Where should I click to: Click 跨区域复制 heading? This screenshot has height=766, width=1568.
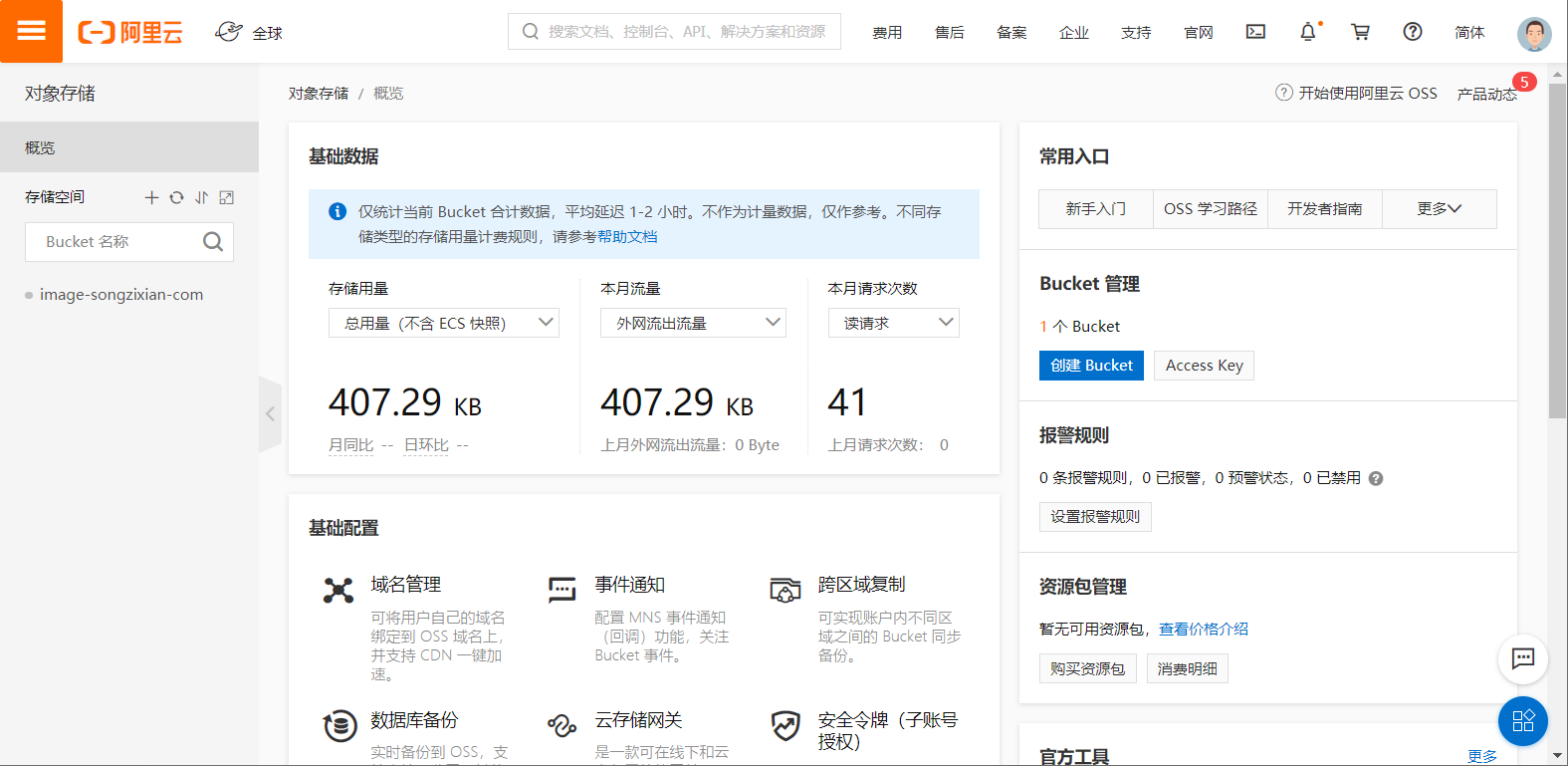[x=862, y=585]
